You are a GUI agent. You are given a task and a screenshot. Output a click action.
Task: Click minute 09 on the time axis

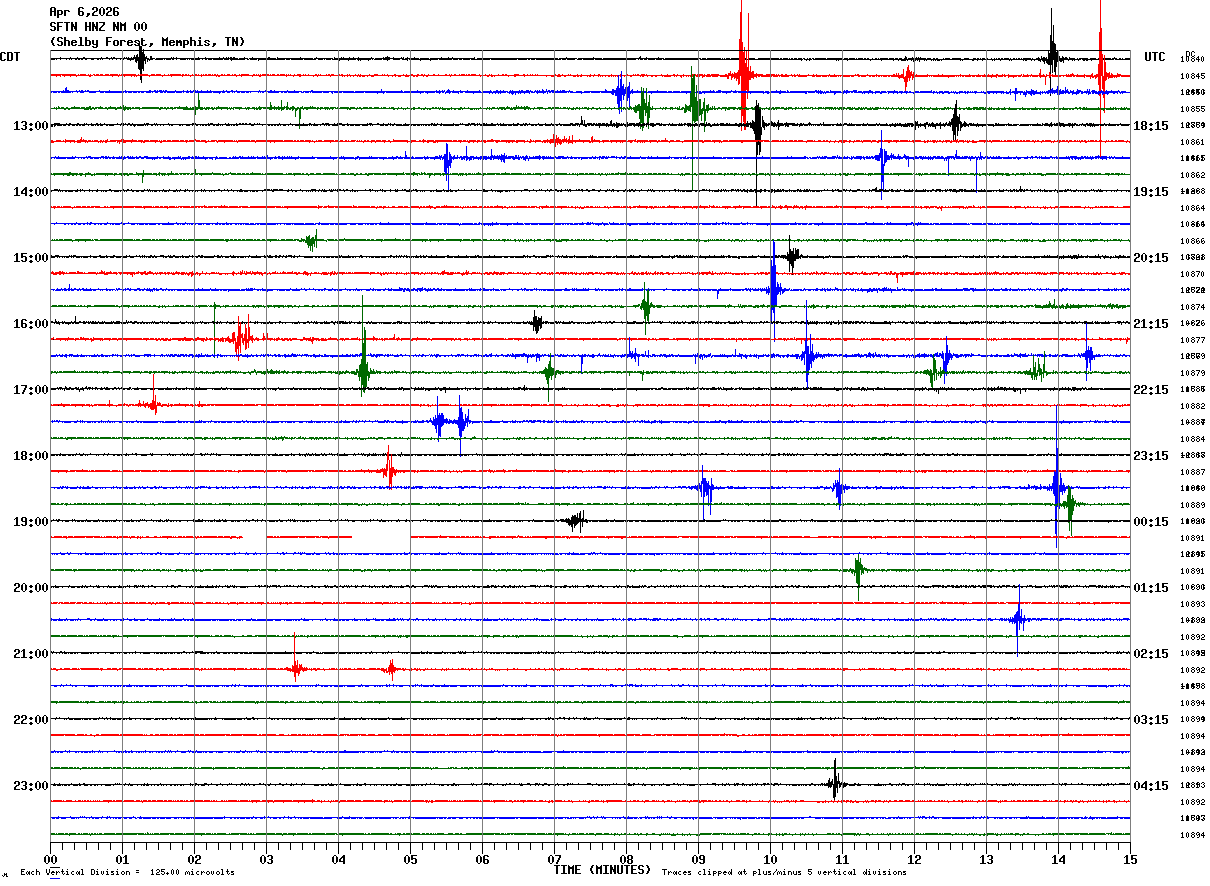pyautogui.click(x=698, y=859)
